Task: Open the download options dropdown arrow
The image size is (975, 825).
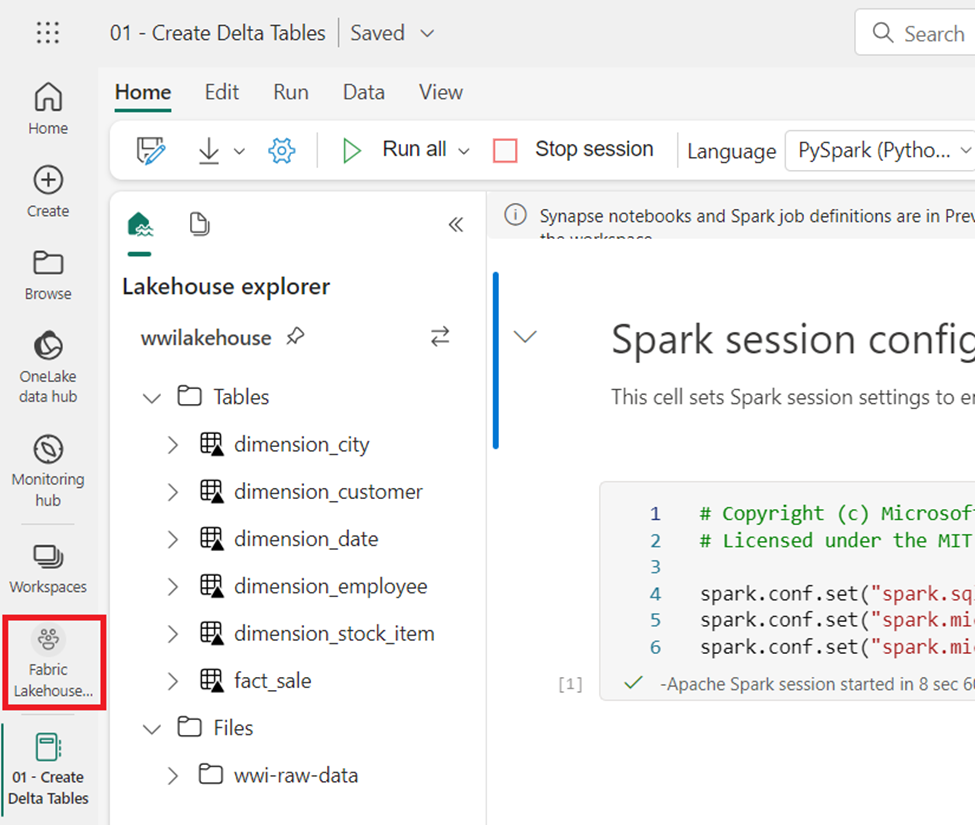Action: coord(239,151)
